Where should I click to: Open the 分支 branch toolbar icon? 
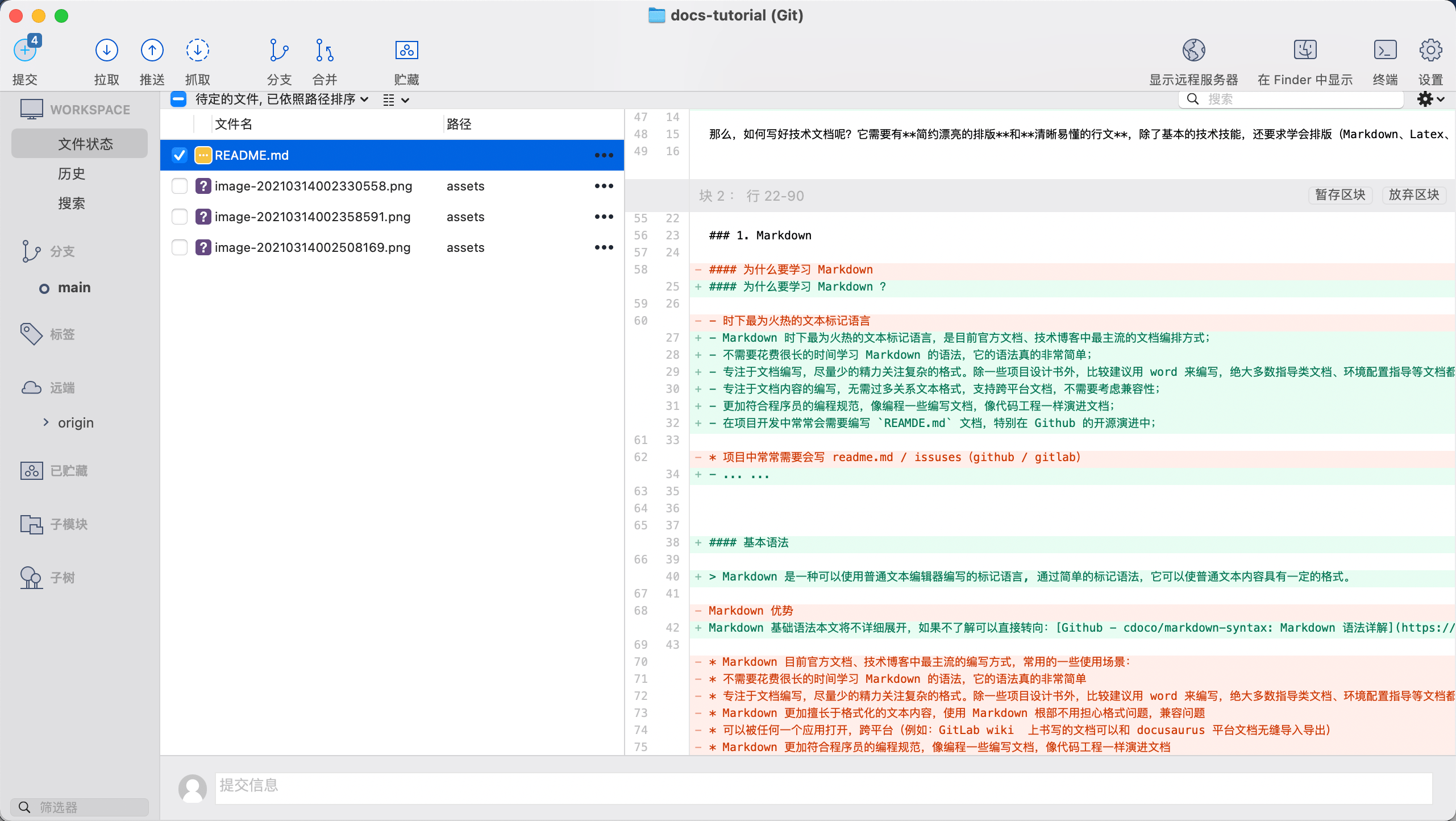coord(278,51)
